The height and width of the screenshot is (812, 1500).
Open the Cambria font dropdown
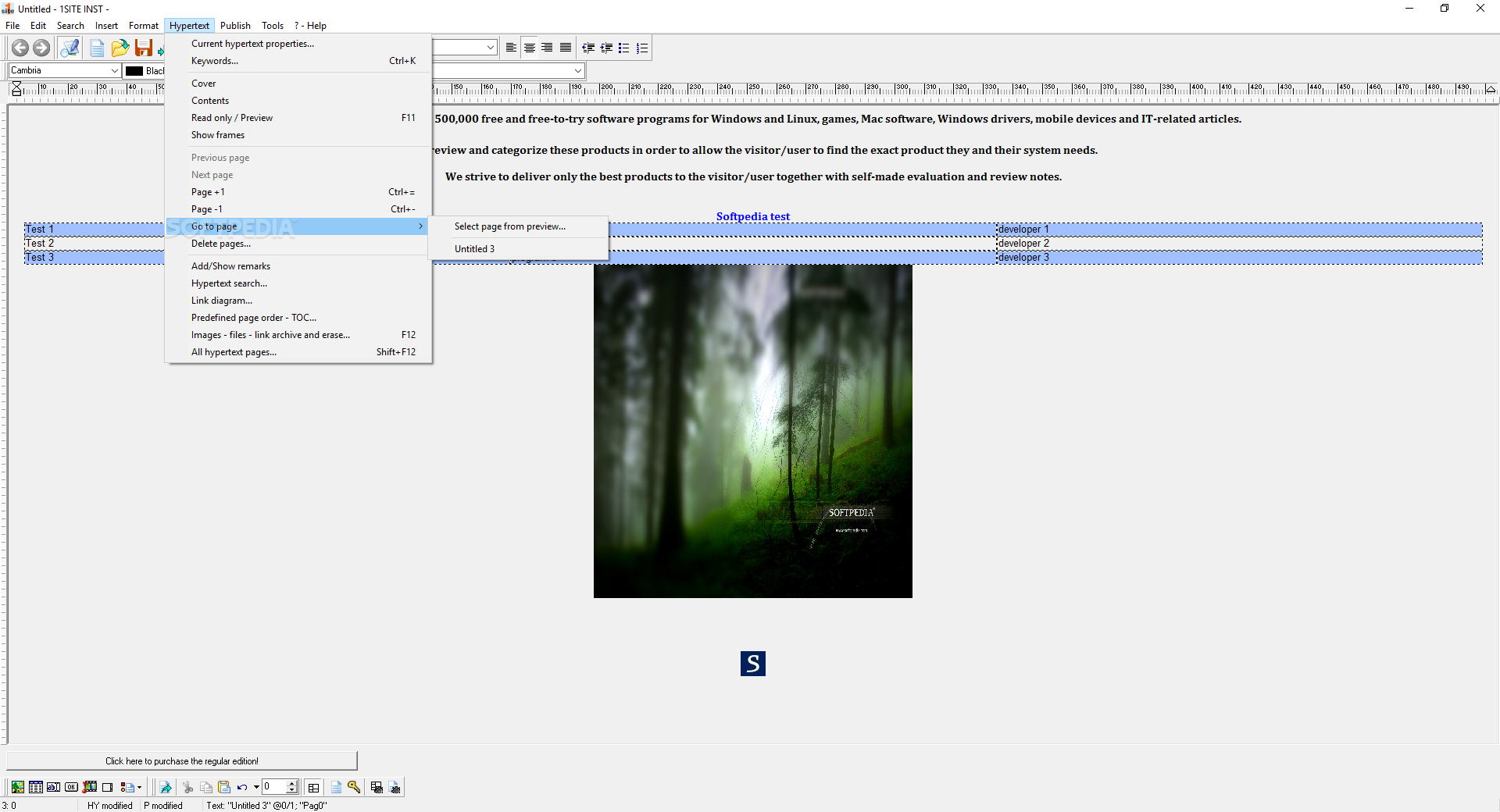pyautogui.click(x=114, y=70)
